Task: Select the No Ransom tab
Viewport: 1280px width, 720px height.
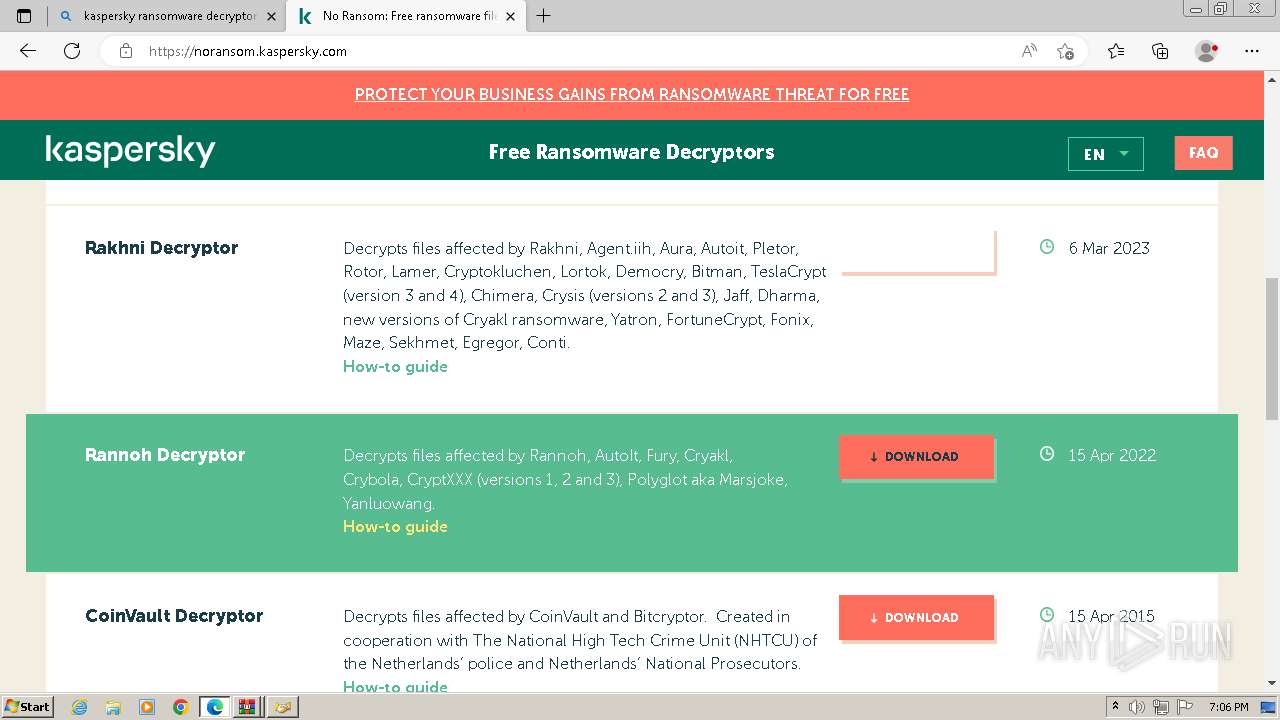Action: [405, 16]
